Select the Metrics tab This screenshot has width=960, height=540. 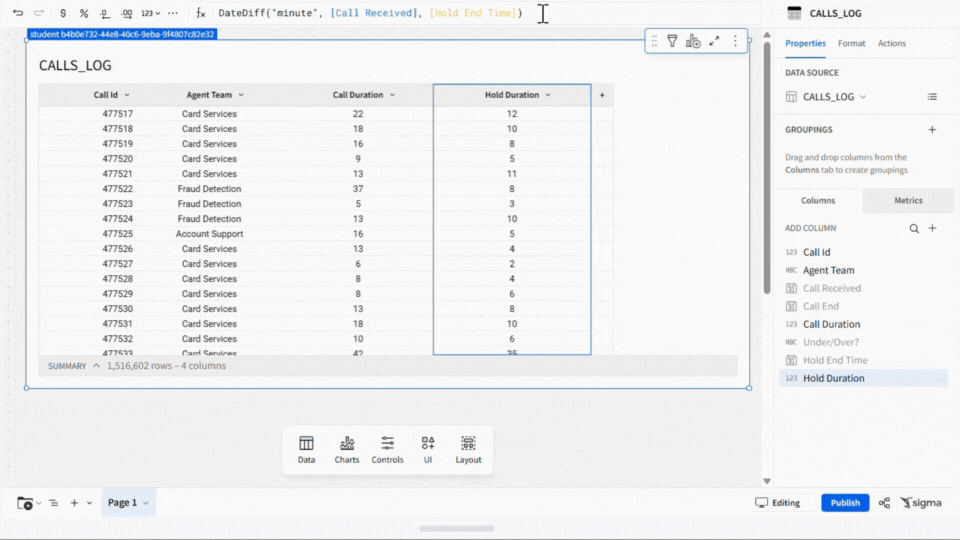tap(908, 200)
